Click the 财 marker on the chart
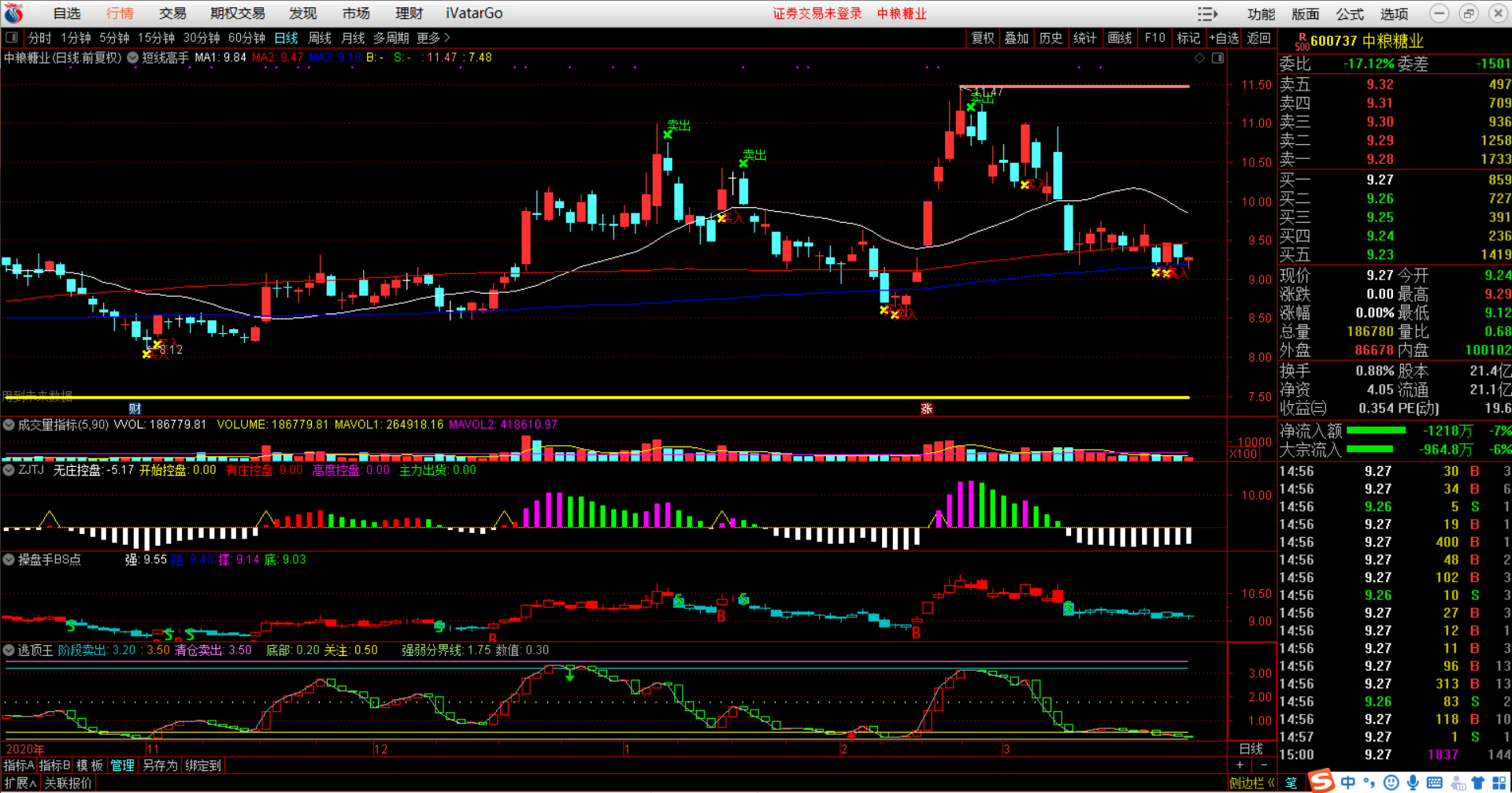 (x=135, y=409)
